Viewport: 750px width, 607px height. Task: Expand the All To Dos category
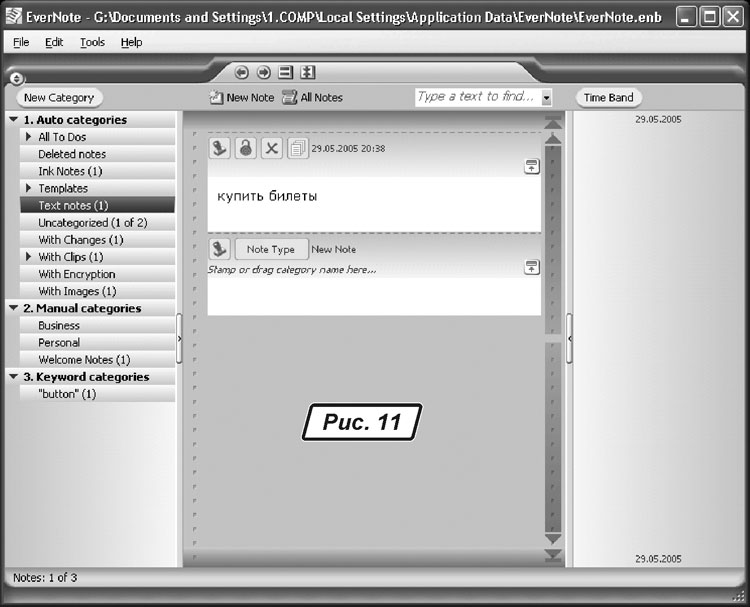[29, 137]
